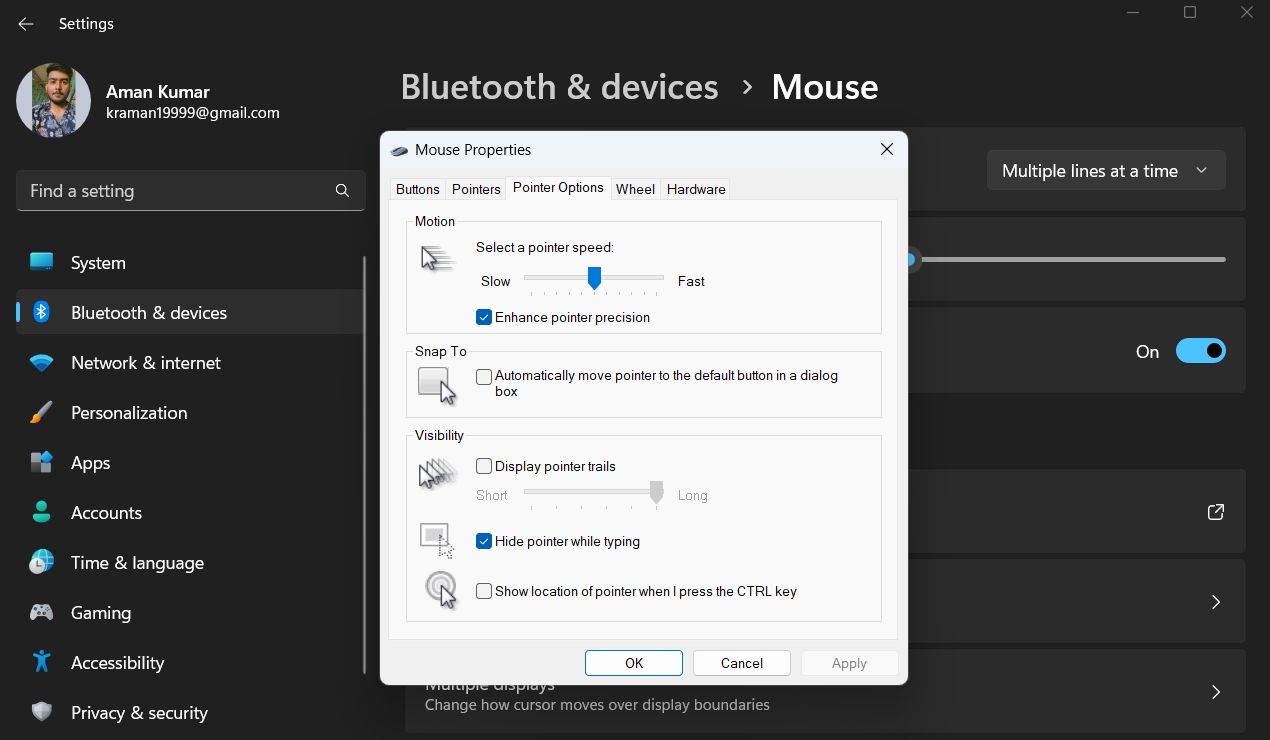Click the search magnifier icon
1270x740 pixels.
342,190
